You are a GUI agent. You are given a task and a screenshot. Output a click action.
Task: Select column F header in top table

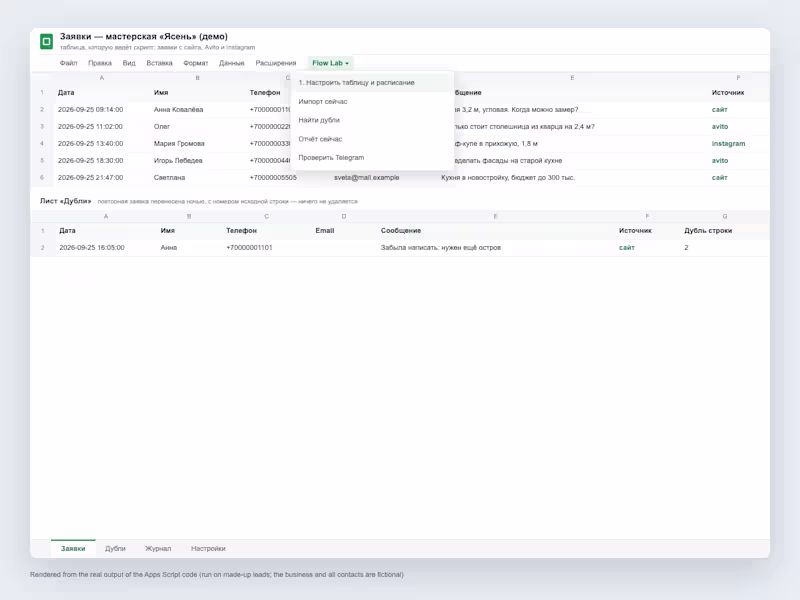point(738,78)
